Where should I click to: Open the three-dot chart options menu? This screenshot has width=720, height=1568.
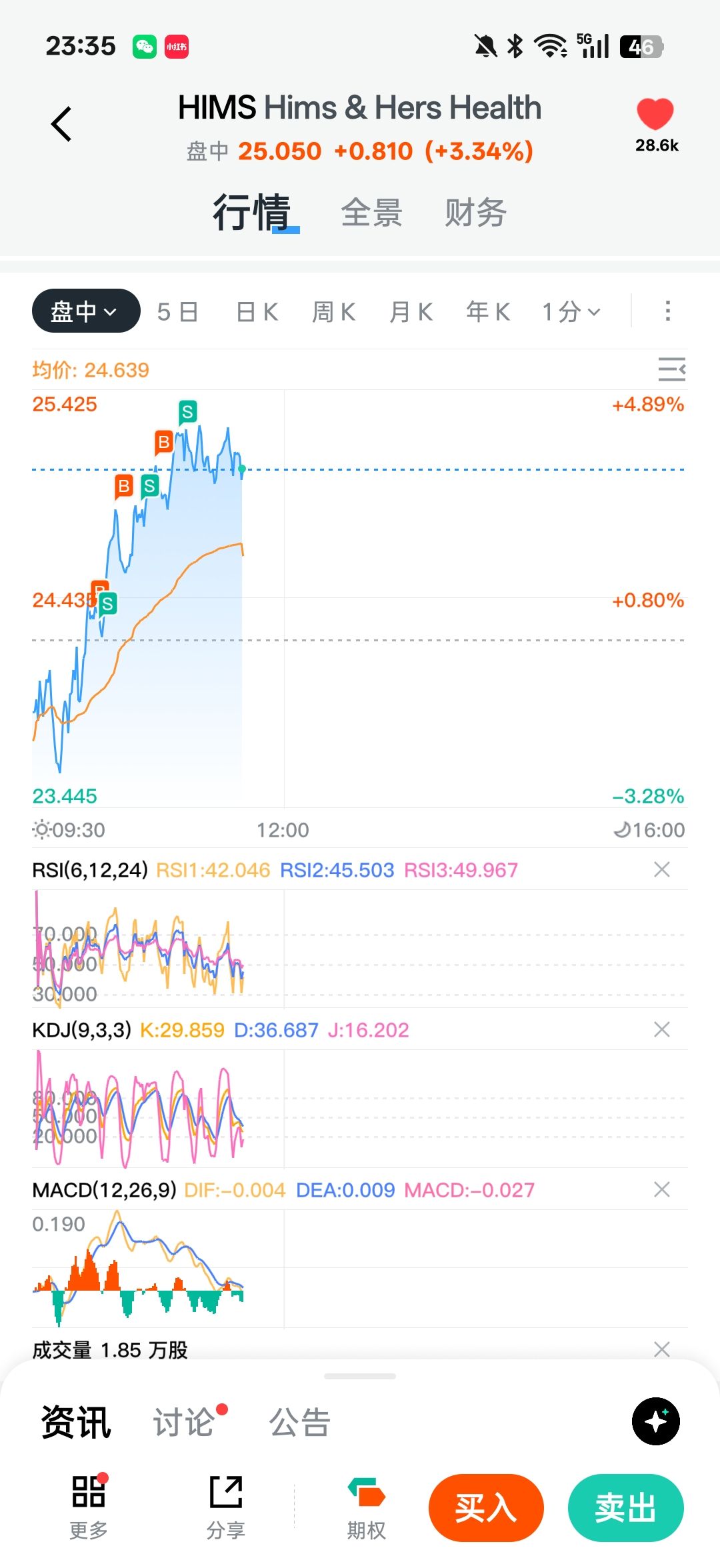[667, 311]
